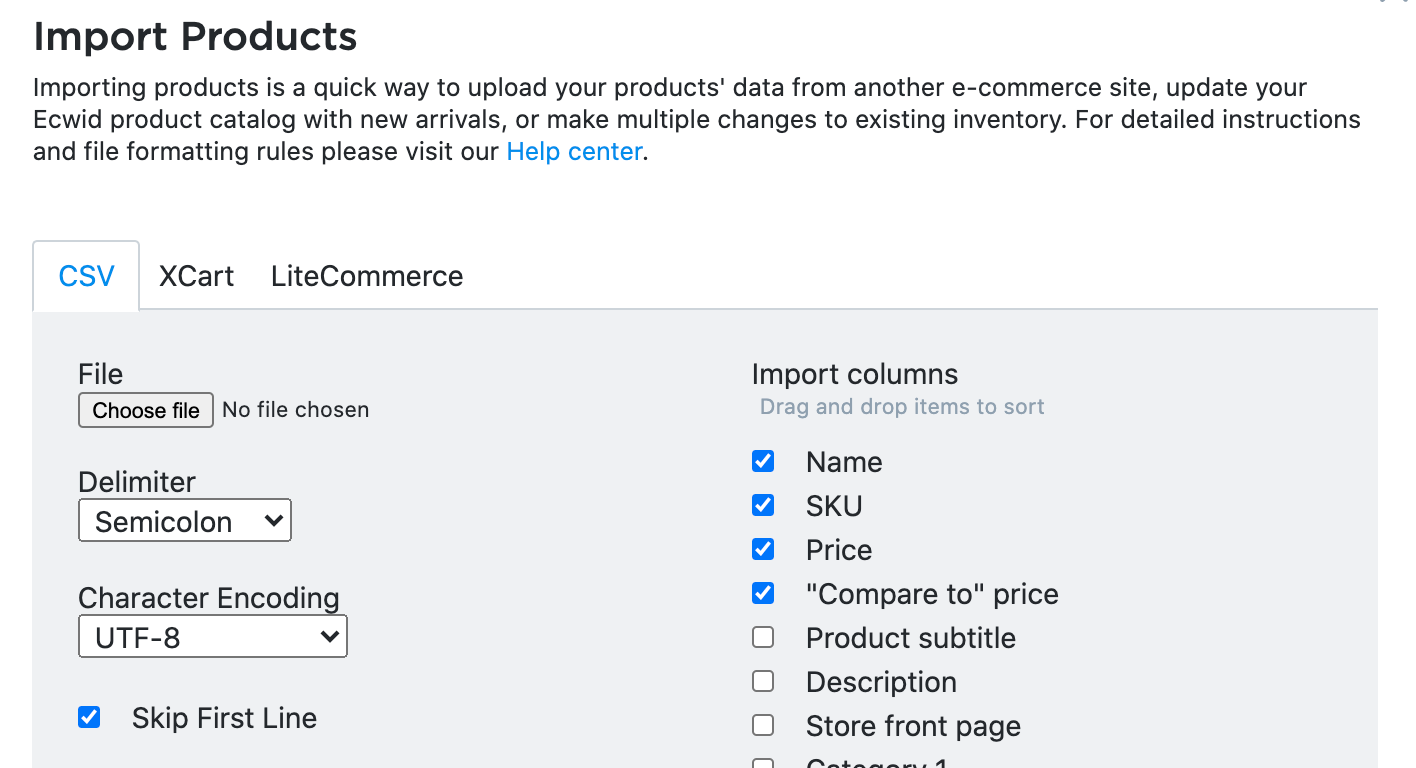Image resolution: width=1416 pixels, height=768 pixels.
Task: Click the Choose file button
Action: pos(145,410)
